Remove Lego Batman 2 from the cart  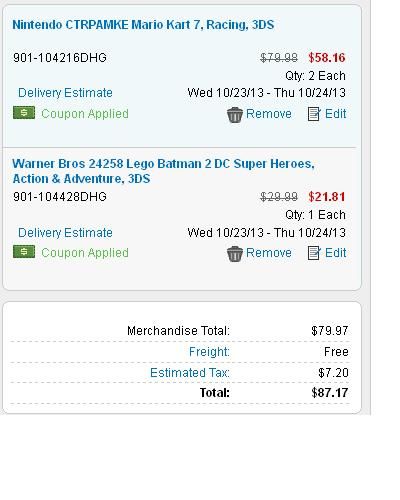[x=269, y=253]
